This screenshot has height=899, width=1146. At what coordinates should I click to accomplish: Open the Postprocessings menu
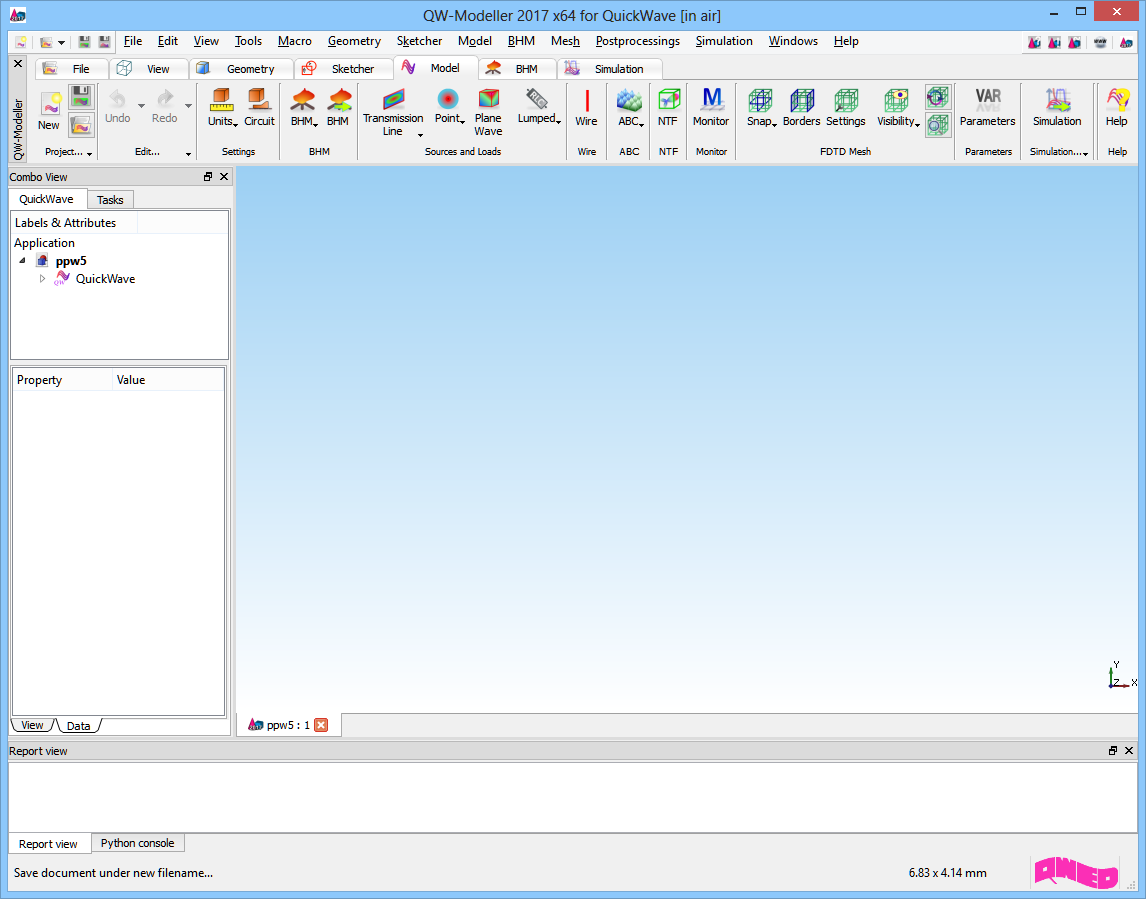click(637, 41)
